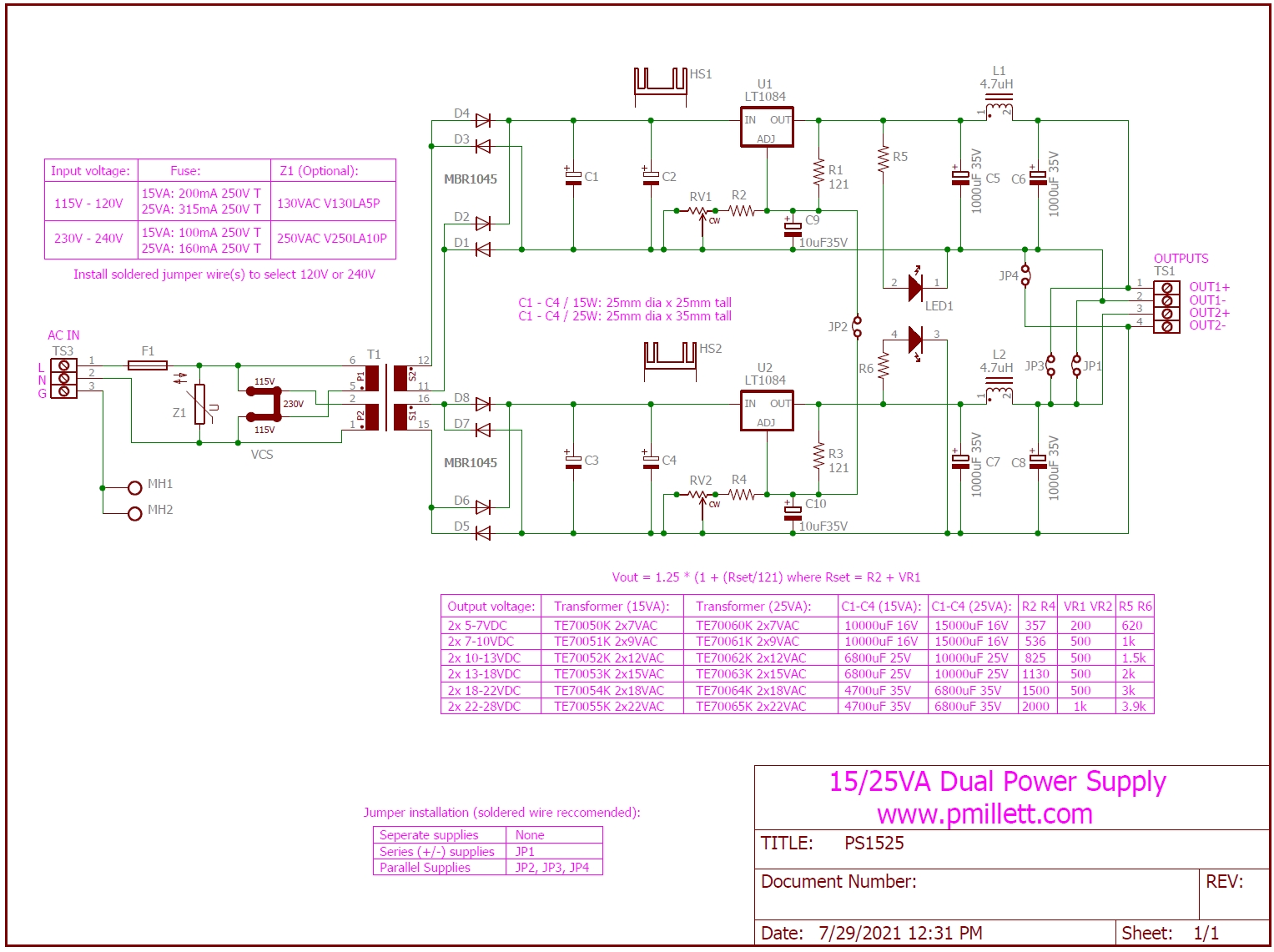The width and height of the screenshot is (1274, 952).
Task: Select the TE70052K 2x12VAC table cell
Action: (609, 658)
